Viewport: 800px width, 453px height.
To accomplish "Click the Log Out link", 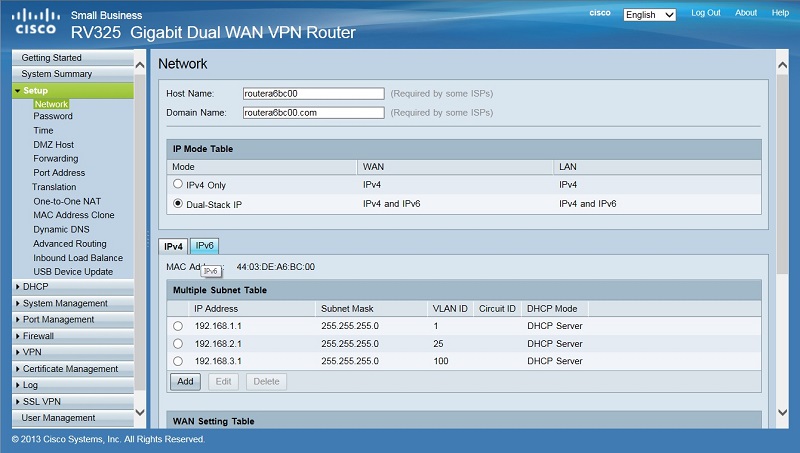I will pos(706,13).
